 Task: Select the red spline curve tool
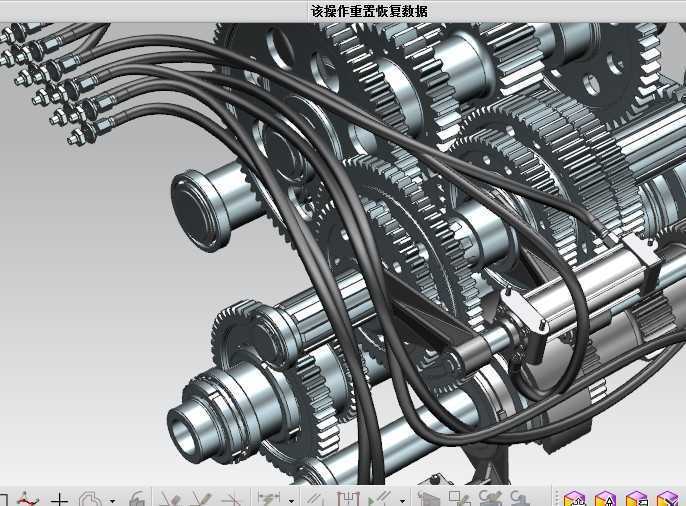28,499
